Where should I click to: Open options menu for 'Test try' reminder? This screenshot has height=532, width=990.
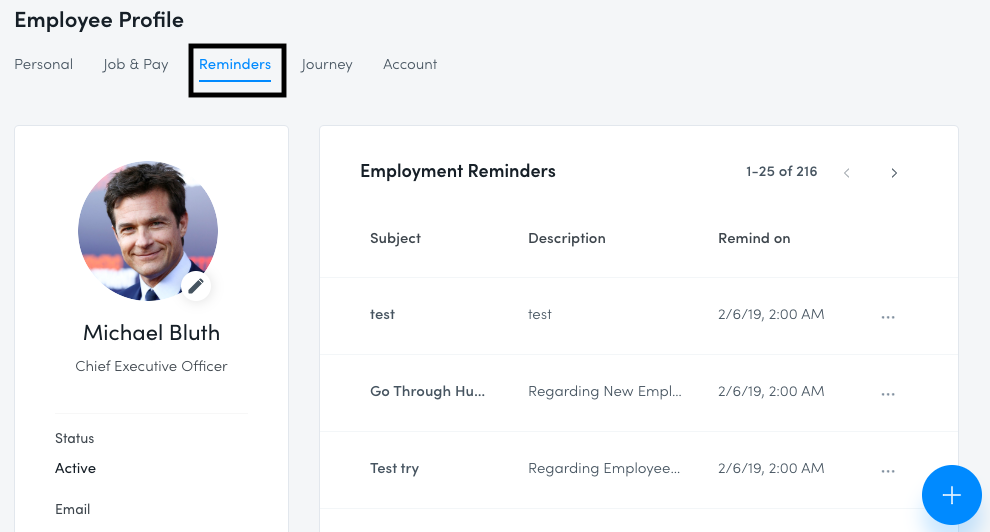click(888, 470)
